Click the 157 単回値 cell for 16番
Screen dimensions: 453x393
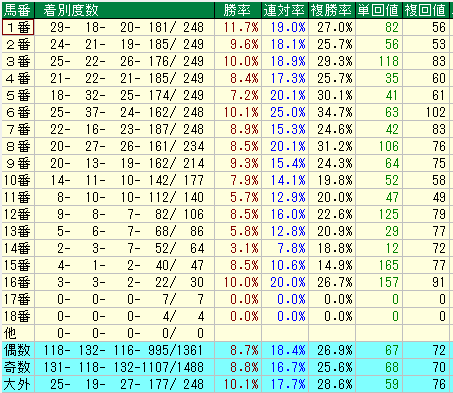pyautogui.click(x=379, y=282)
